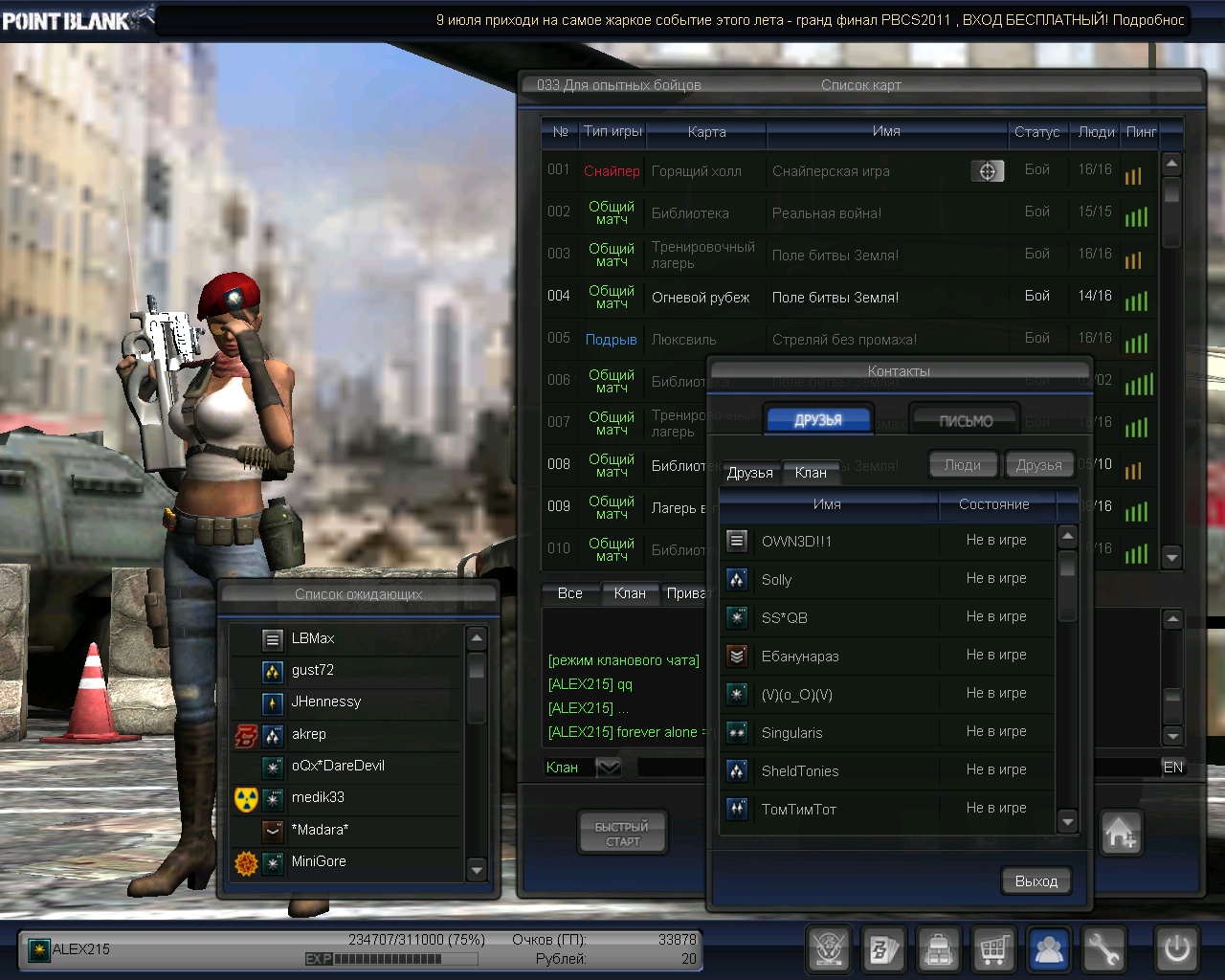This screenshot has height=980, width=1225.
Task: Switch to ДРУЗЬЯ tab in Контакты
Action: [818, 420]
